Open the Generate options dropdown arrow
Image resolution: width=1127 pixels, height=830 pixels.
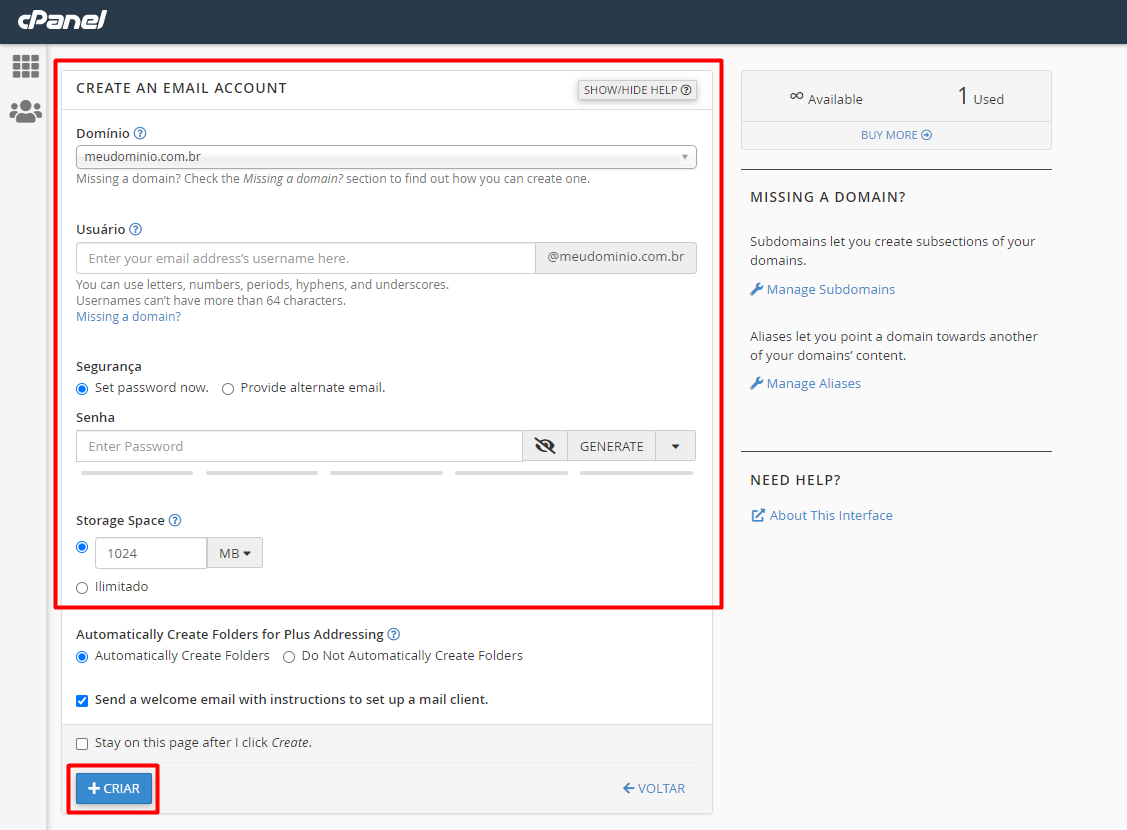pos(676,446)
